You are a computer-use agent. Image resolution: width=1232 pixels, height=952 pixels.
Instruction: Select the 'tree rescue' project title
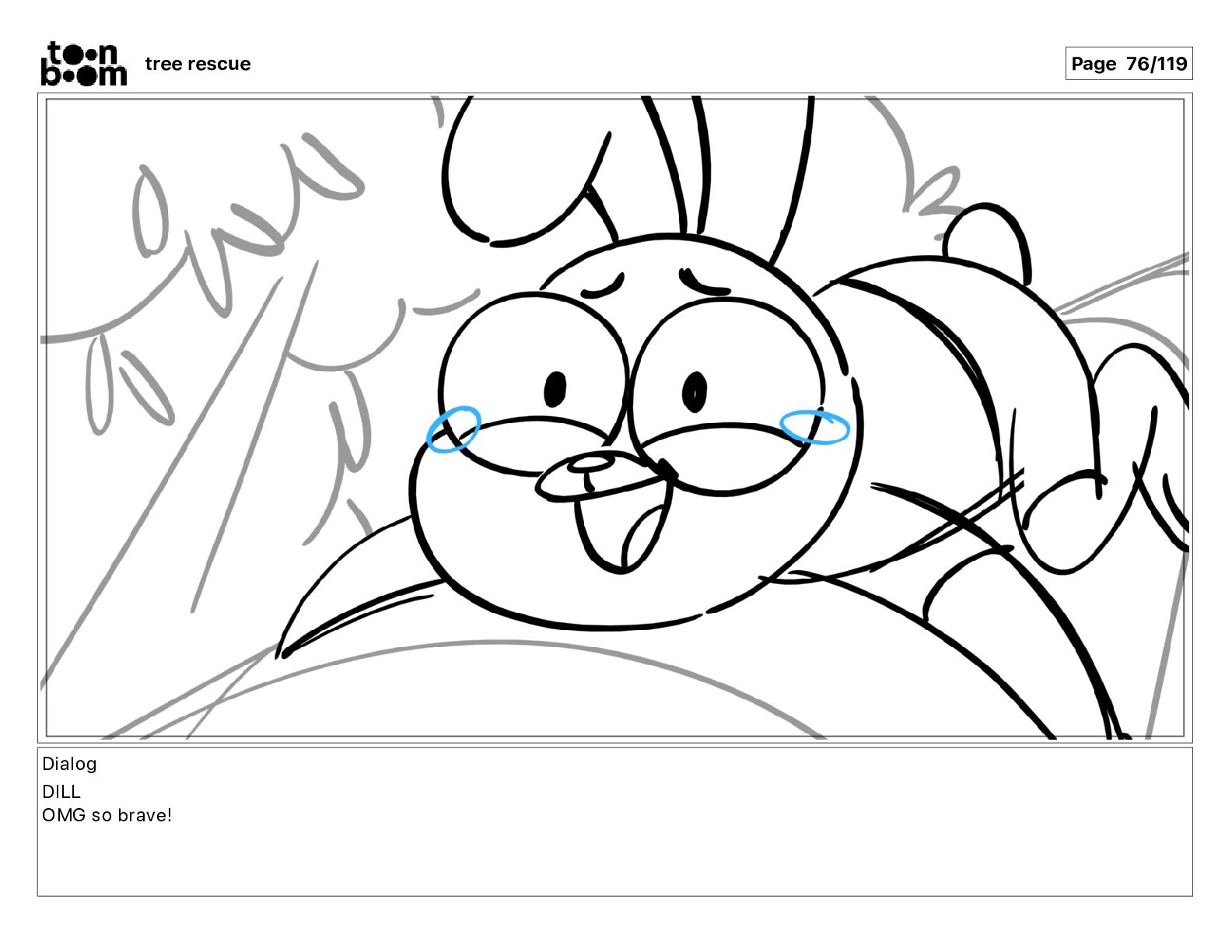198,64
